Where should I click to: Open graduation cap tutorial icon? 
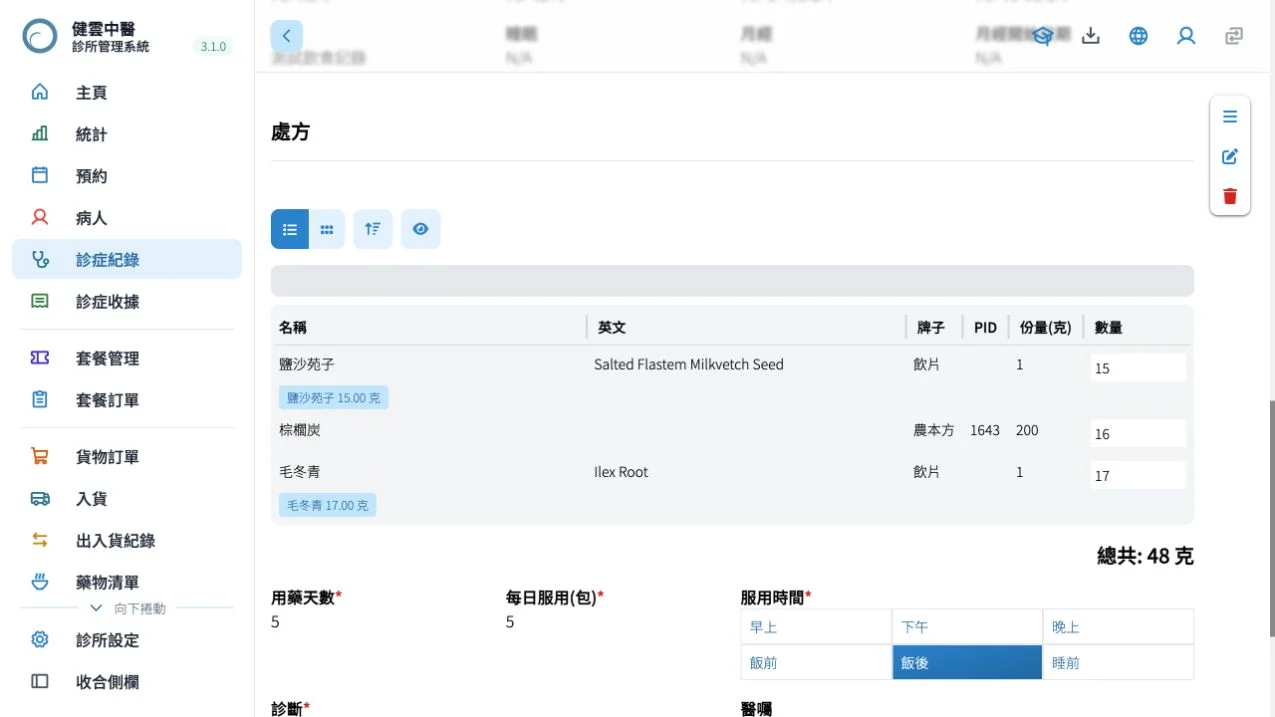point(1043,36)
